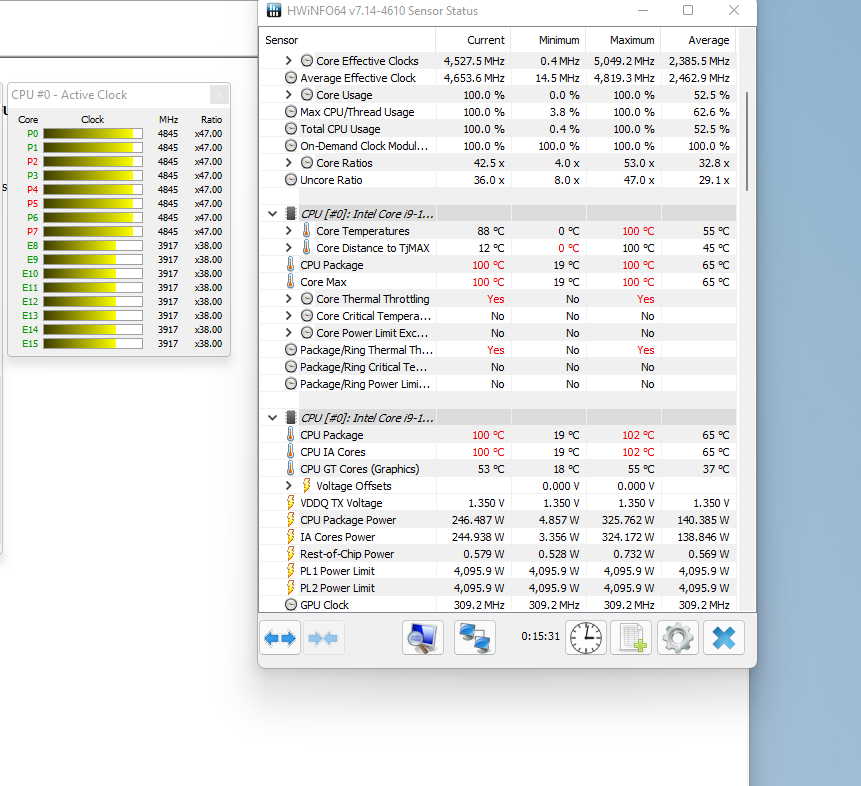Click the Minimum column header
The height and width of the screenshot is (786, 861).
click(549, 40)
